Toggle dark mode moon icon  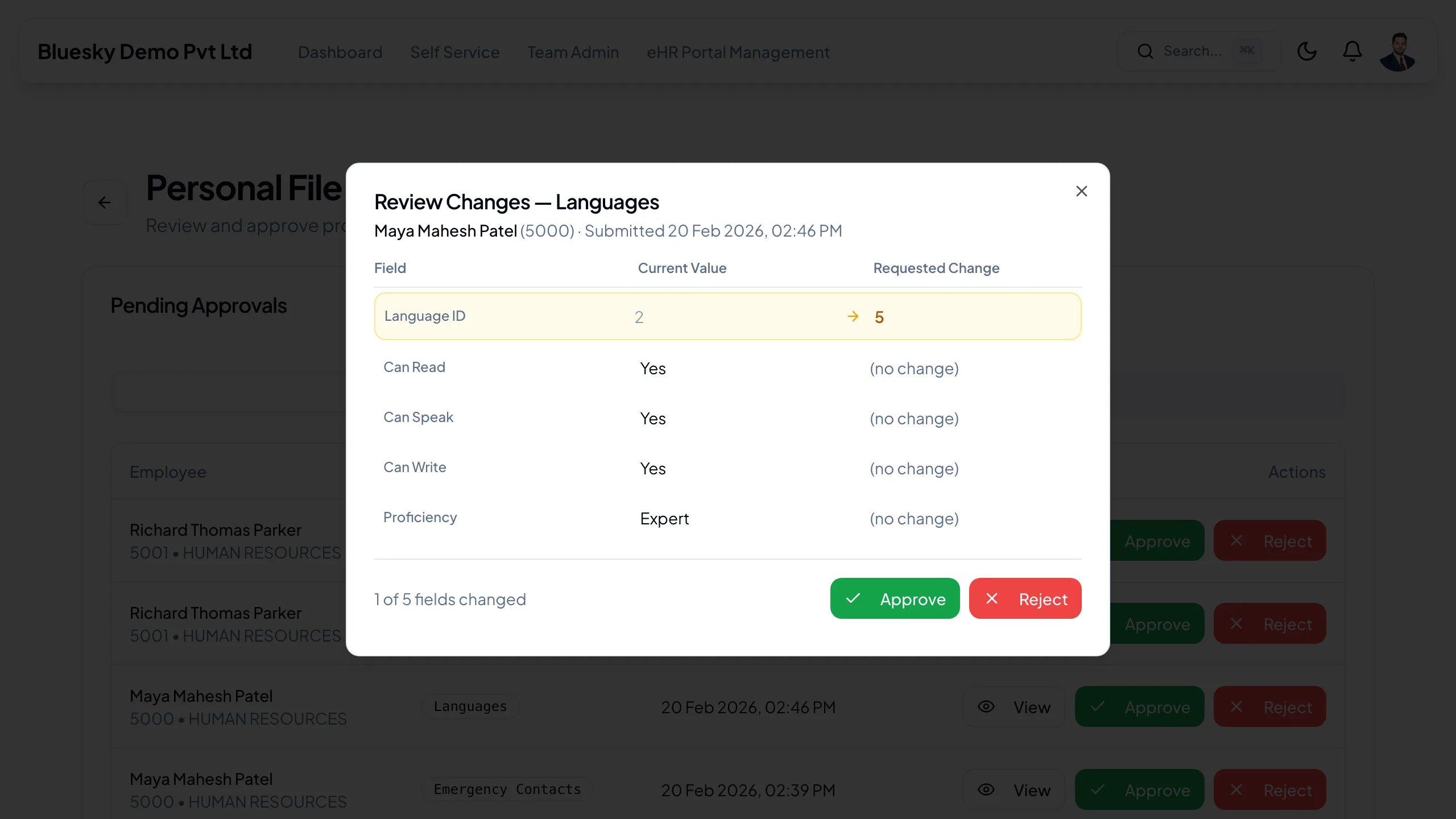click(1306, 51)
